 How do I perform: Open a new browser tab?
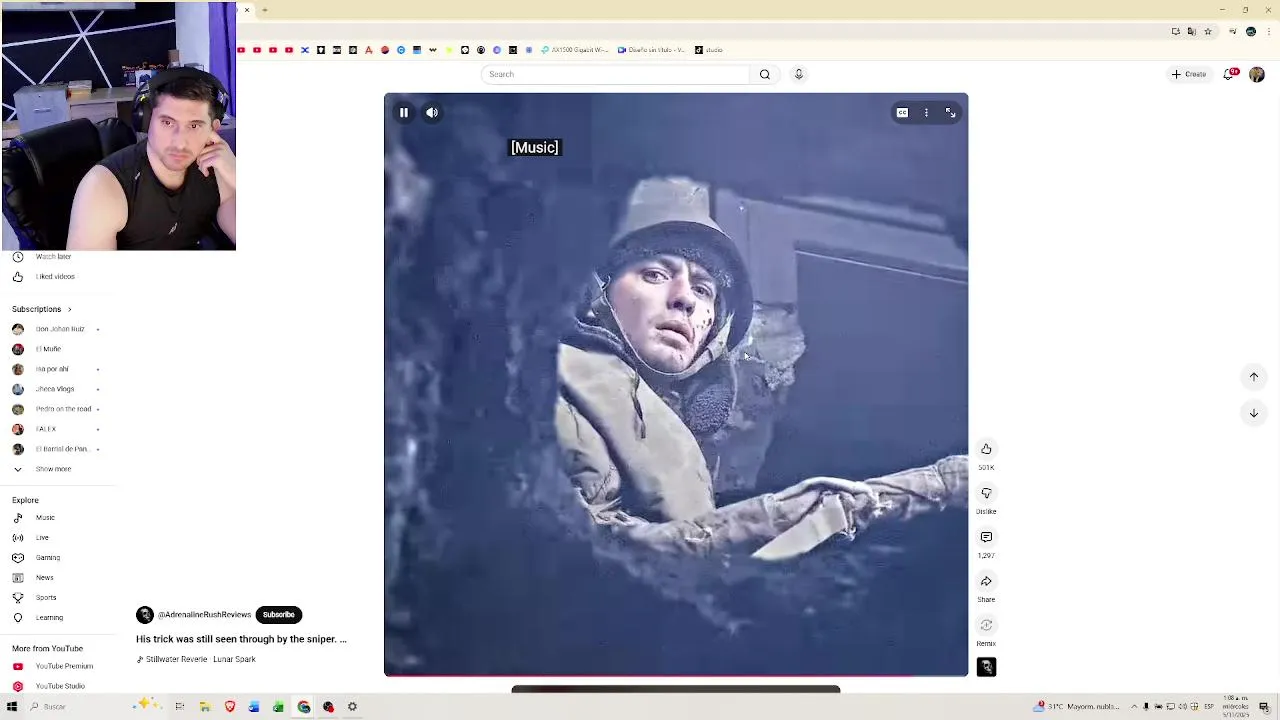(265, 10)
